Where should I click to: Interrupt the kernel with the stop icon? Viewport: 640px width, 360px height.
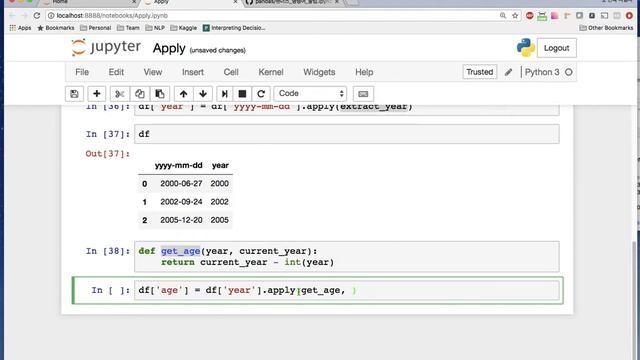tap(242, 94)
